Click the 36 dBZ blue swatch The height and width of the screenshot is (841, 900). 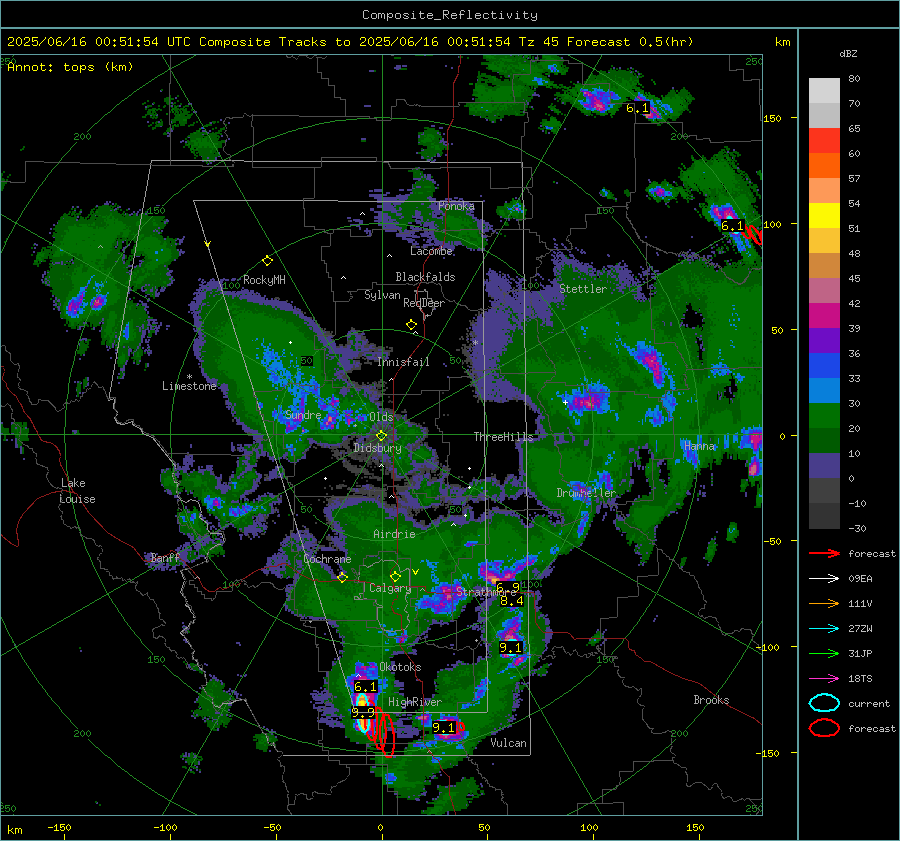(x=824, y=365)
